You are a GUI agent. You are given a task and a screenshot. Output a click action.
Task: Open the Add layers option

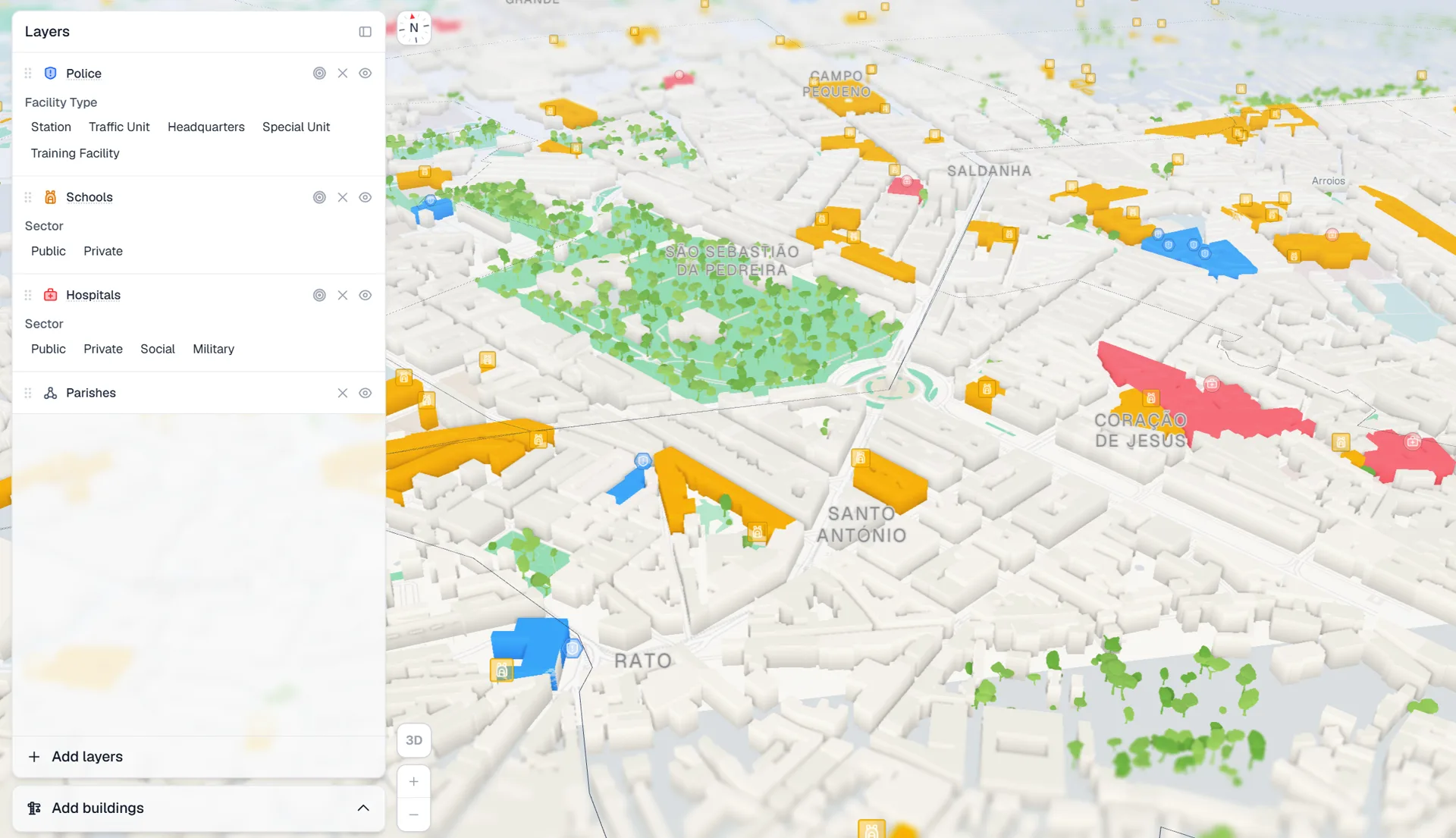199,757
